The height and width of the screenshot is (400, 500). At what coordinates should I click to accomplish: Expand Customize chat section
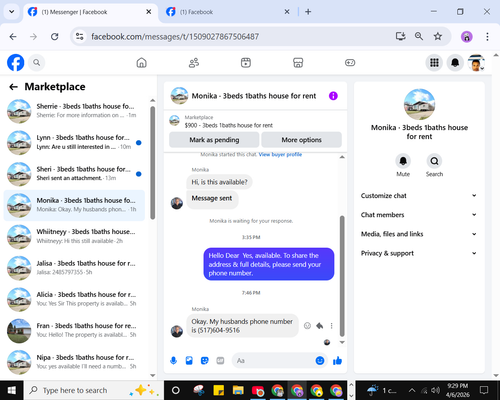click(x=419, y=196)
